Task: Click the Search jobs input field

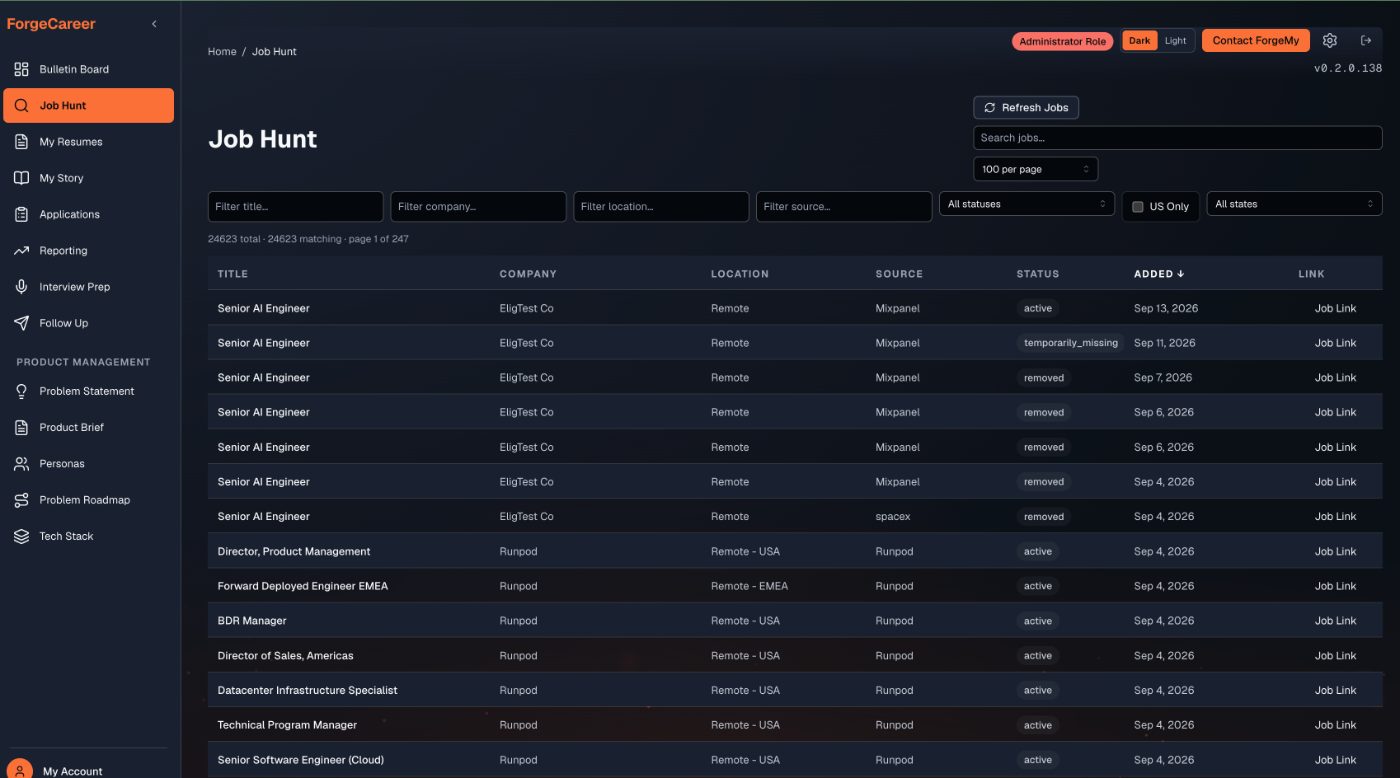Action: click(x=1178, y=138)
